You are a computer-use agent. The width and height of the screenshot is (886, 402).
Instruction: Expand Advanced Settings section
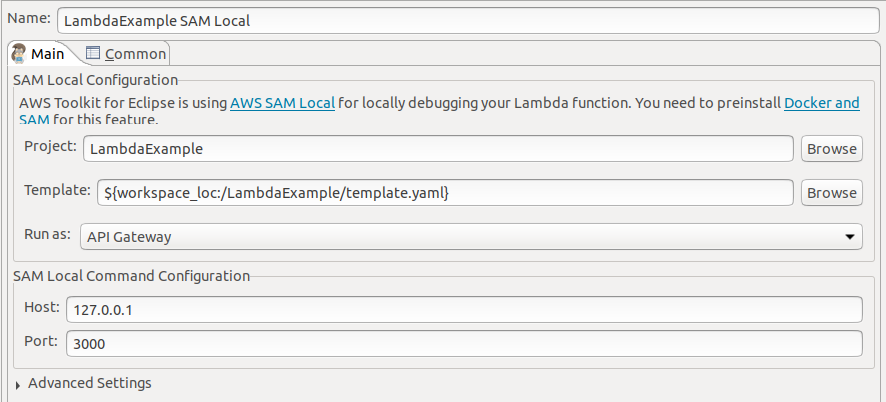[x=90, y=383]
